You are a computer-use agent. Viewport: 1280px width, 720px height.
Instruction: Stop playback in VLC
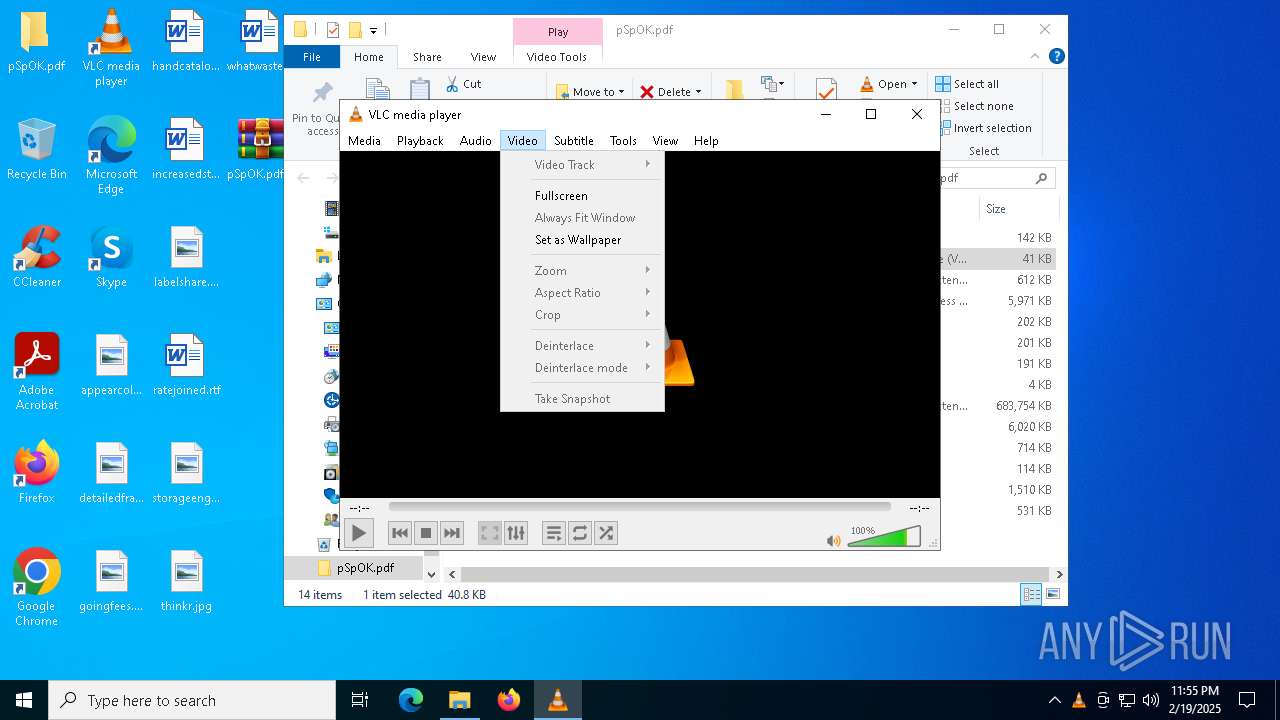[426, 533]
